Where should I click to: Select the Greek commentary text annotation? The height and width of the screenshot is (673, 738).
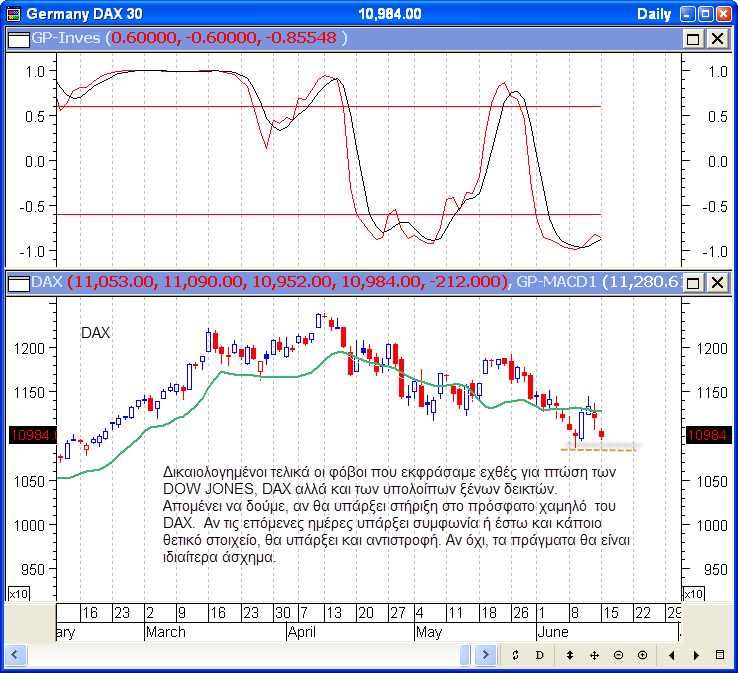(396, 514)
